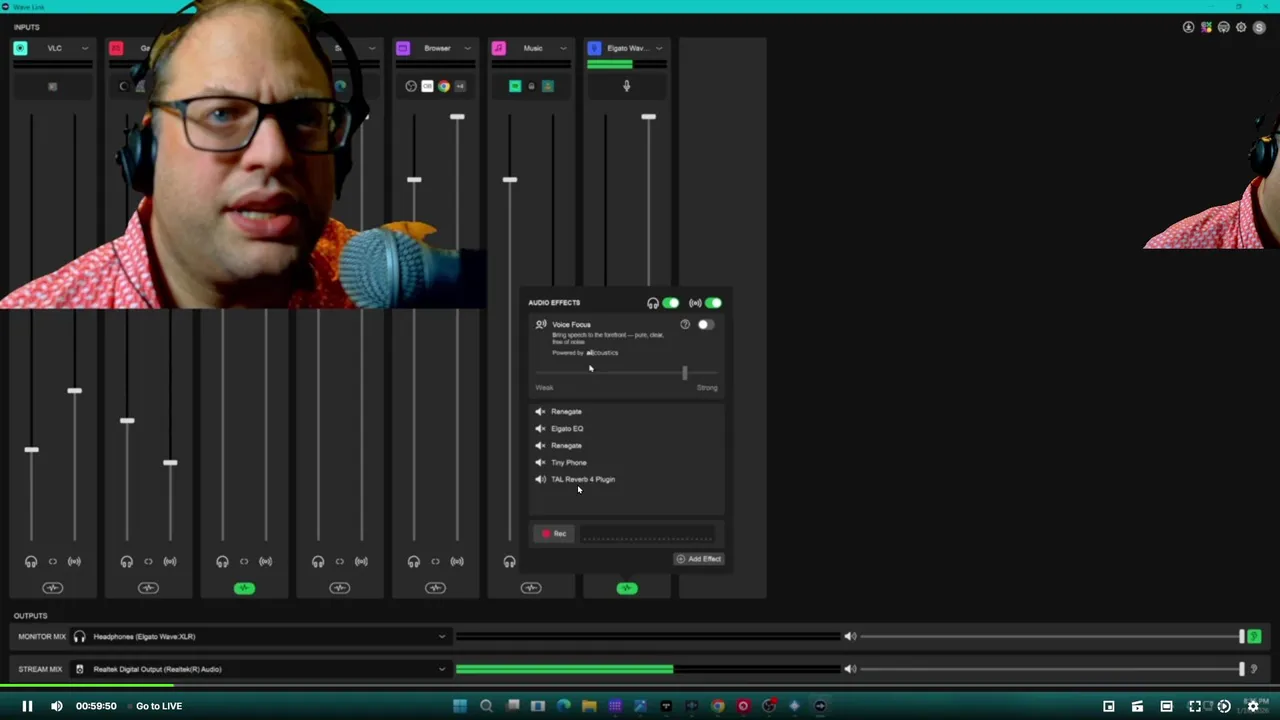The height and width of the screenshot is (720, 1280).
Task: Click the Chrome app icon in Browser channel
Action: click(443, 86)
